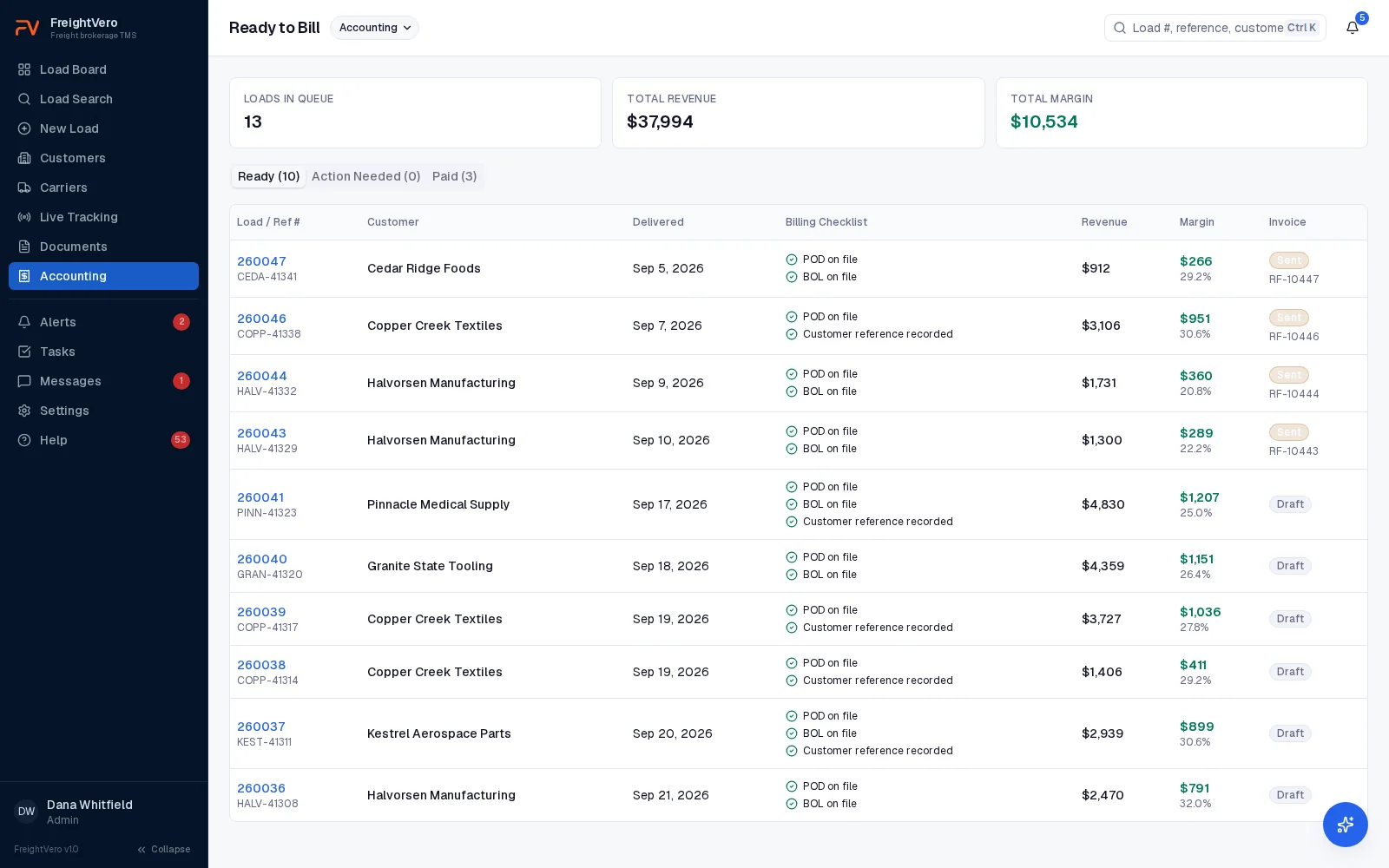1389x868 pixels.
Task: Open load 260037
Action: 261,727
